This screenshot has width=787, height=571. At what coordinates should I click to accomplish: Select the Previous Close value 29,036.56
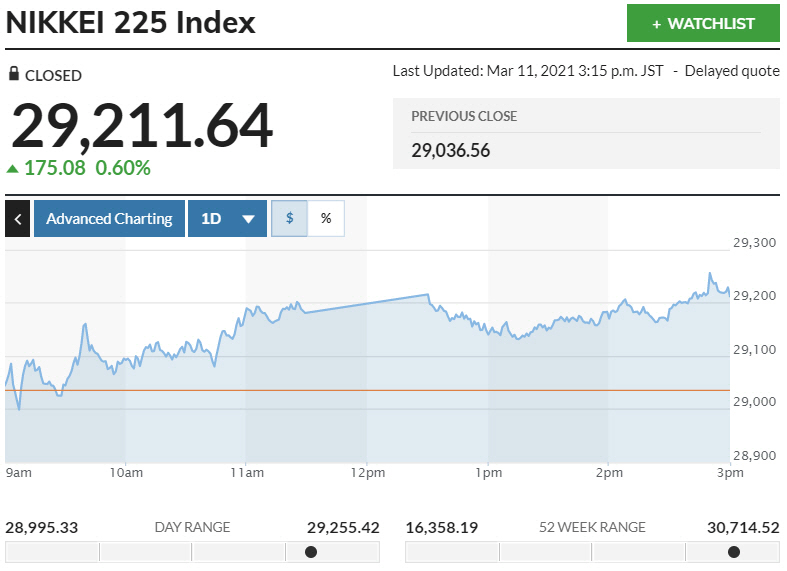[x=450, y=150]
